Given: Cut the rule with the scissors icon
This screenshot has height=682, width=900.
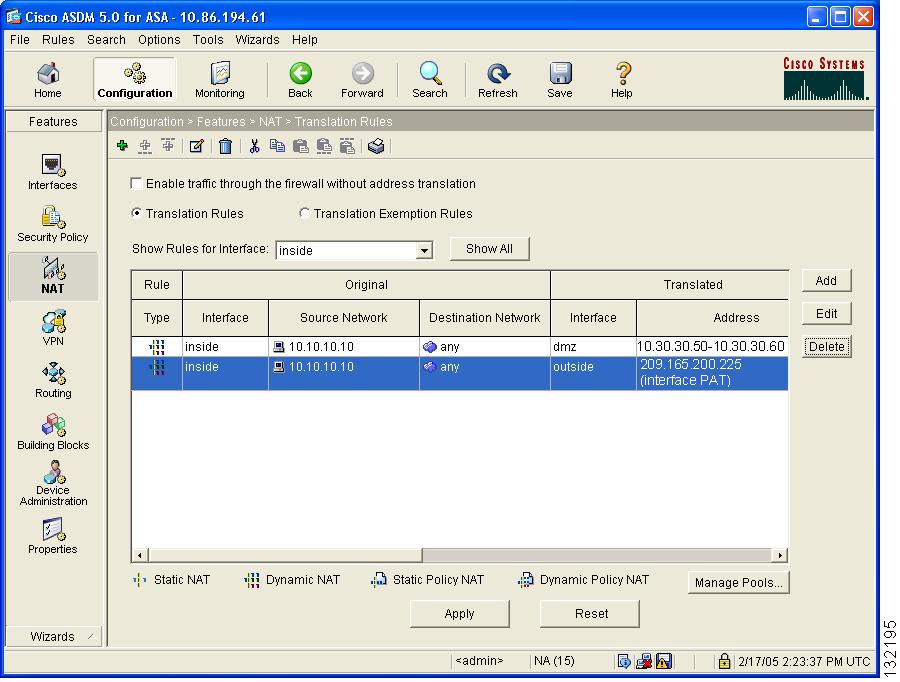Looking at the screenshot, I should (x=254, y=146).
